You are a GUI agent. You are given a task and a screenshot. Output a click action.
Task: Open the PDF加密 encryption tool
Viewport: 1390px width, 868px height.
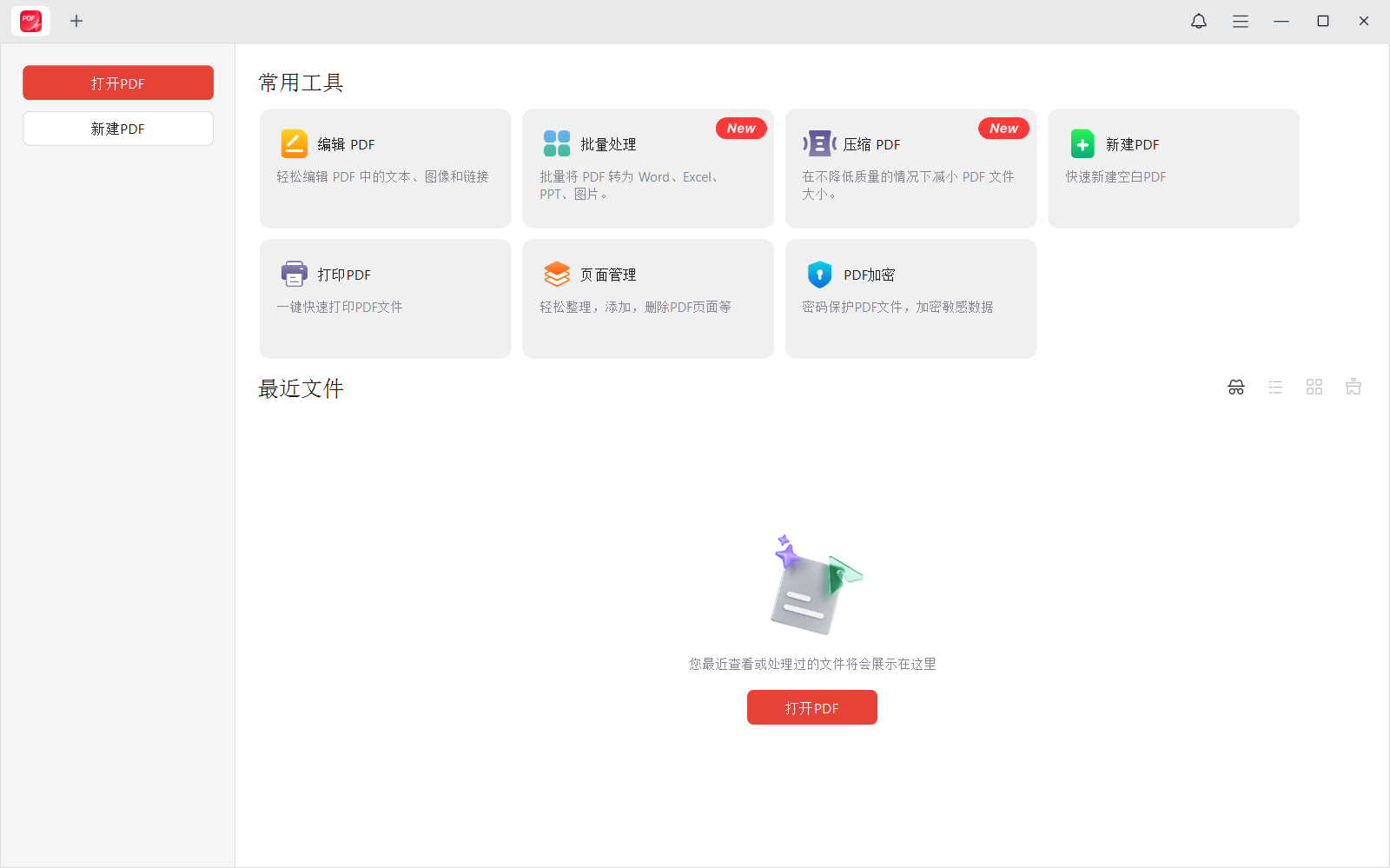coord(910,299)
